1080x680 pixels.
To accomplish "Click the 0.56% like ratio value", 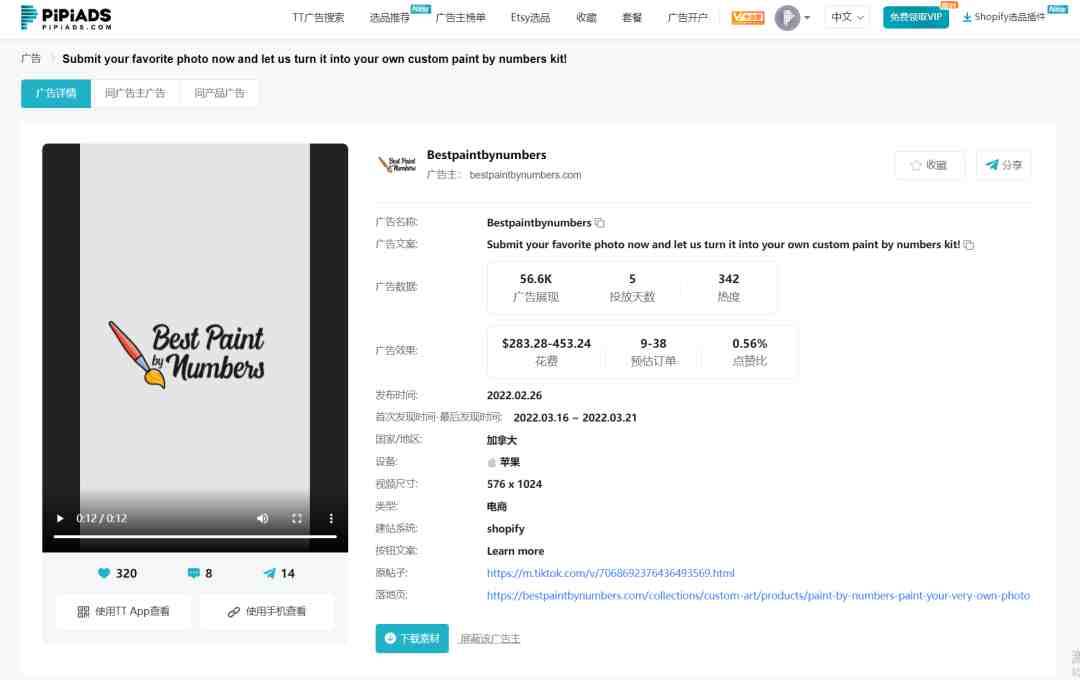I will click(749, 343).
